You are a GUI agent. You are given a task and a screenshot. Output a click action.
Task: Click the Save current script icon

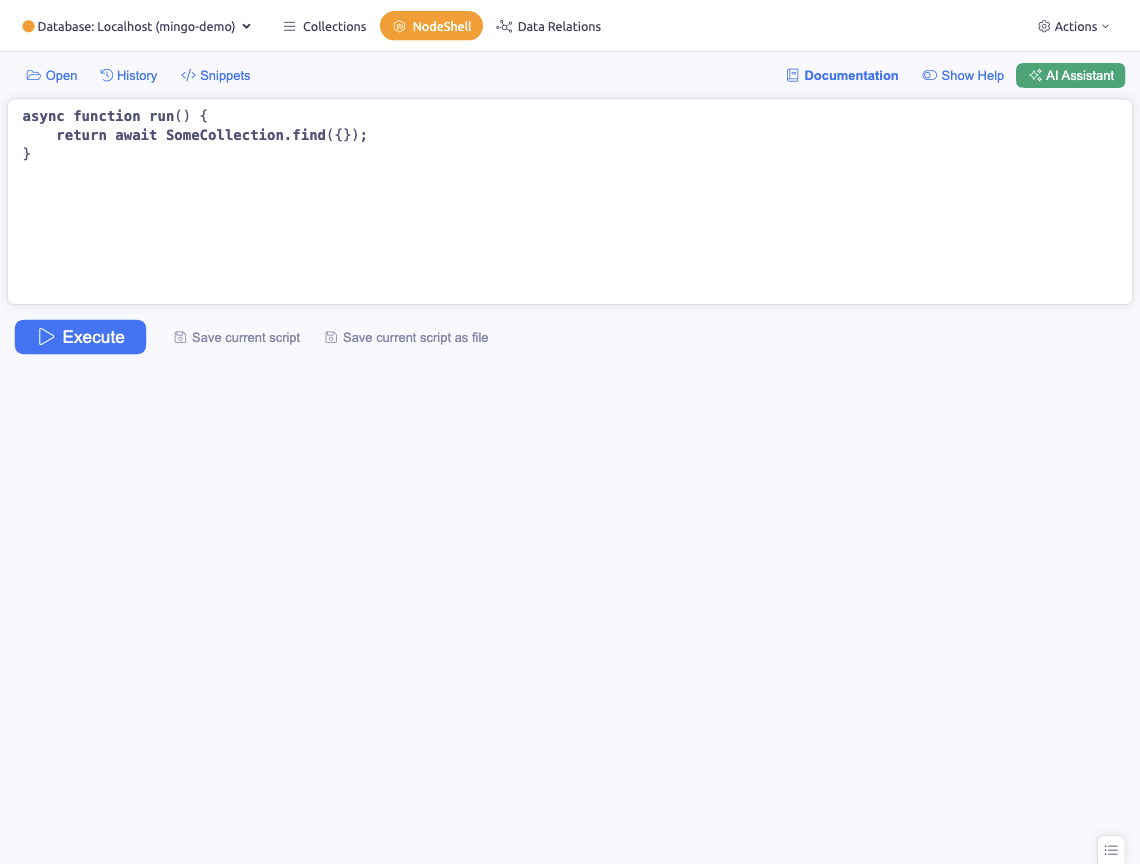[179, 337]
